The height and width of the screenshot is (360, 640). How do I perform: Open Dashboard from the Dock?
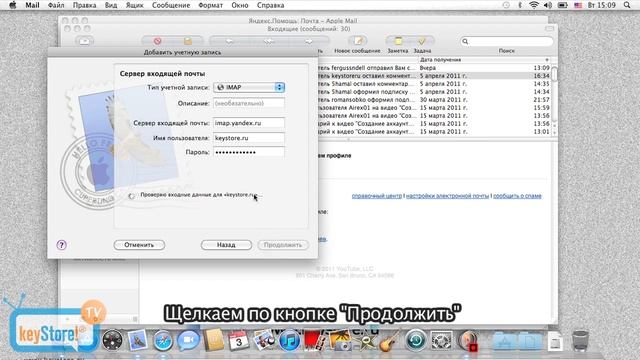tap(112, 340)
